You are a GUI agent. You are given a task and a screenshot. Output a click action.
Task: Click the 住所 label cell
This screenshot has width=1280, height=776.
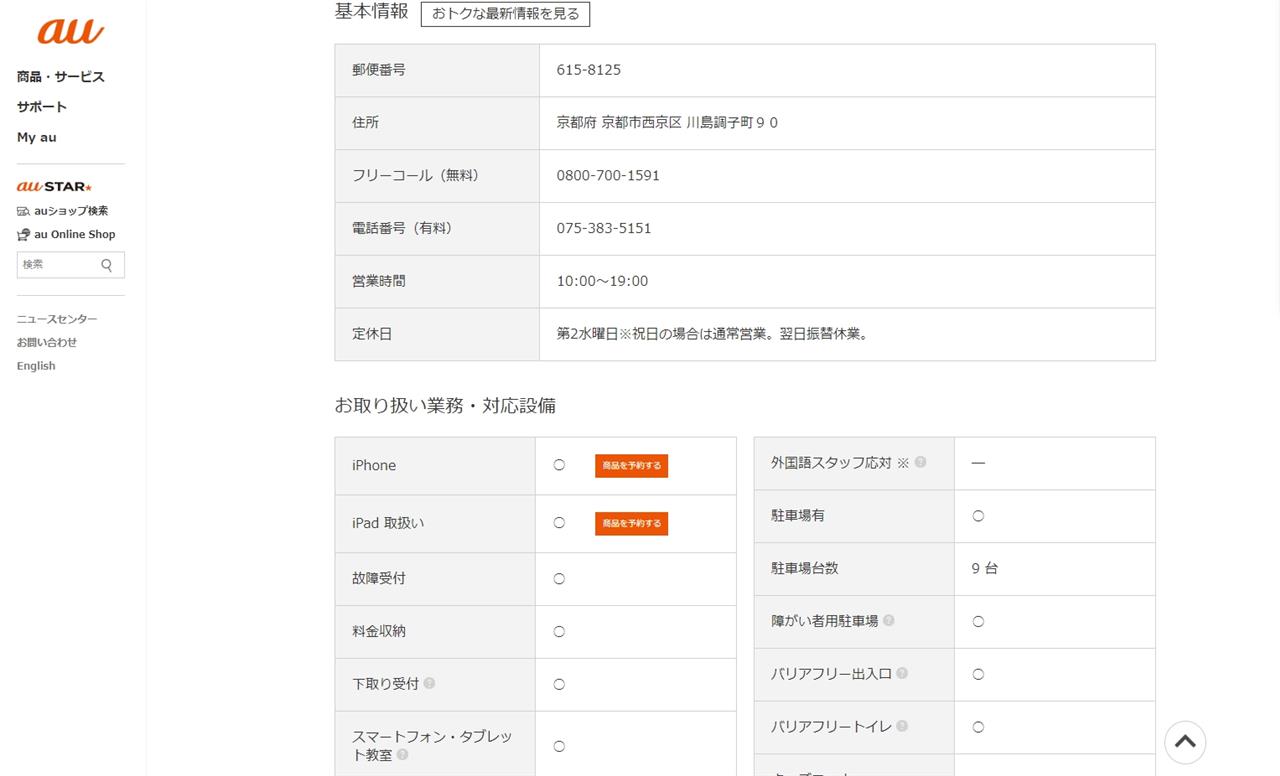[437, 123]
